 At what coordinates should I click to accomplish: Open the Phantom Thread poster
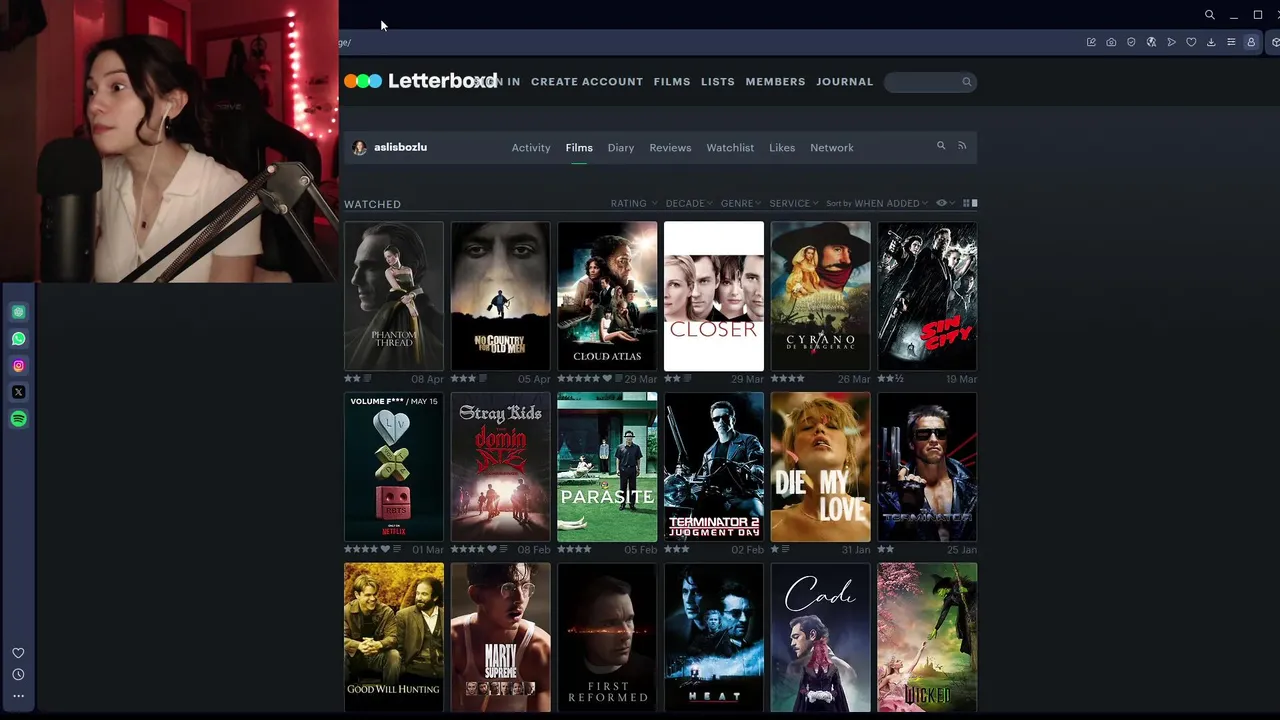pyautogui.click(x=394, y=296)
